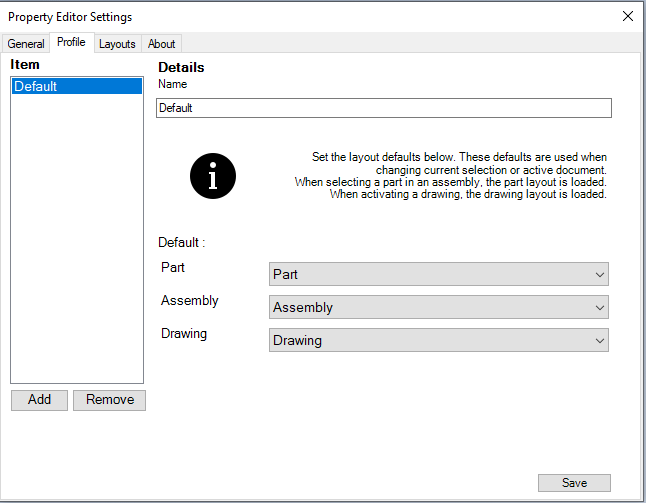Click the Property Editor Settings title
646x503 pixels.
point(70,17)
